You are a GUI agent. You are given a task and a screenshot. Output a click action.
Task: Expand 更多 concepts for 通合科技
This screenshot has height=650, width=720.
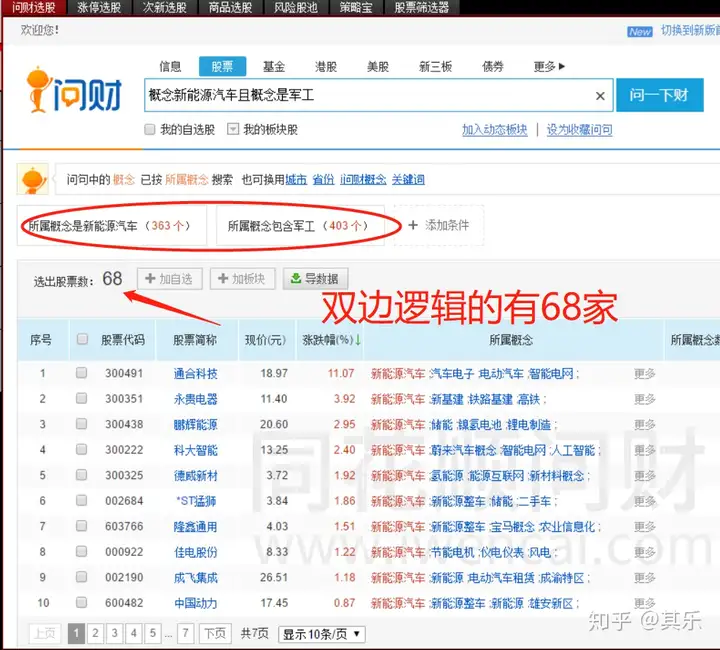click(645, 374)
